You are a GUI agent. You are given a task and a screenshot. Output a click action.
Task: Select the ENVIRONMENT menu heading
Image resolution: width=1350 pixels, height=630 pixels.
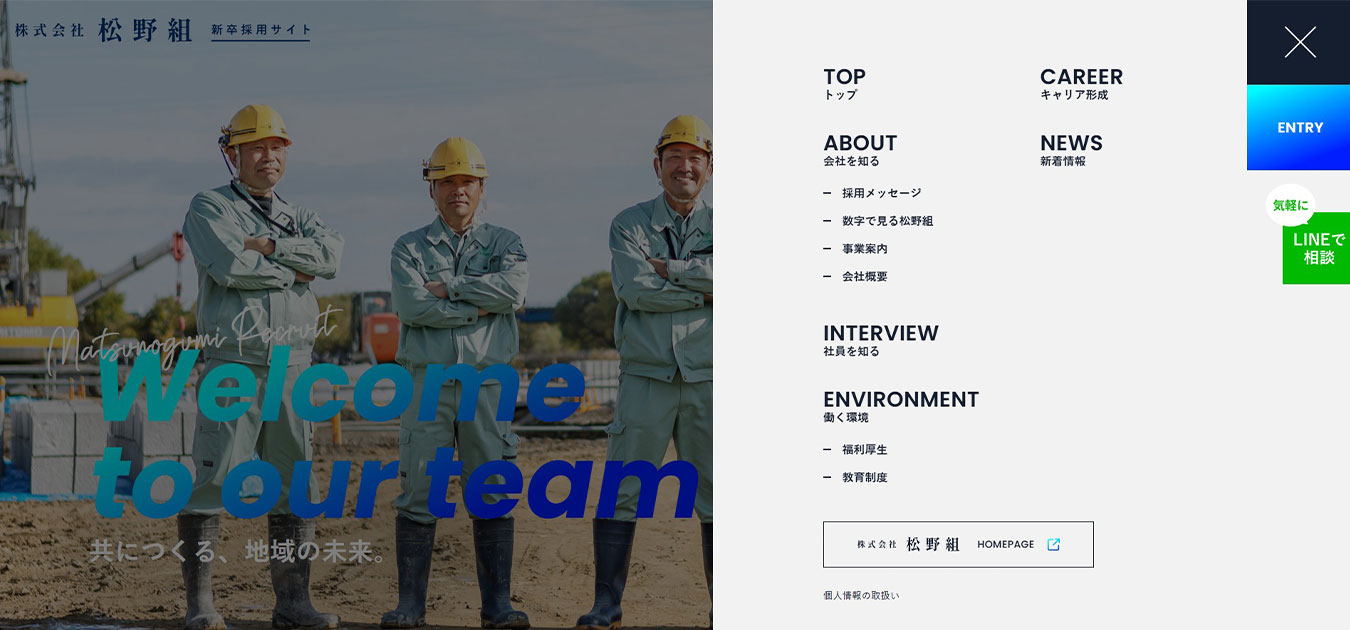[900, 405]
